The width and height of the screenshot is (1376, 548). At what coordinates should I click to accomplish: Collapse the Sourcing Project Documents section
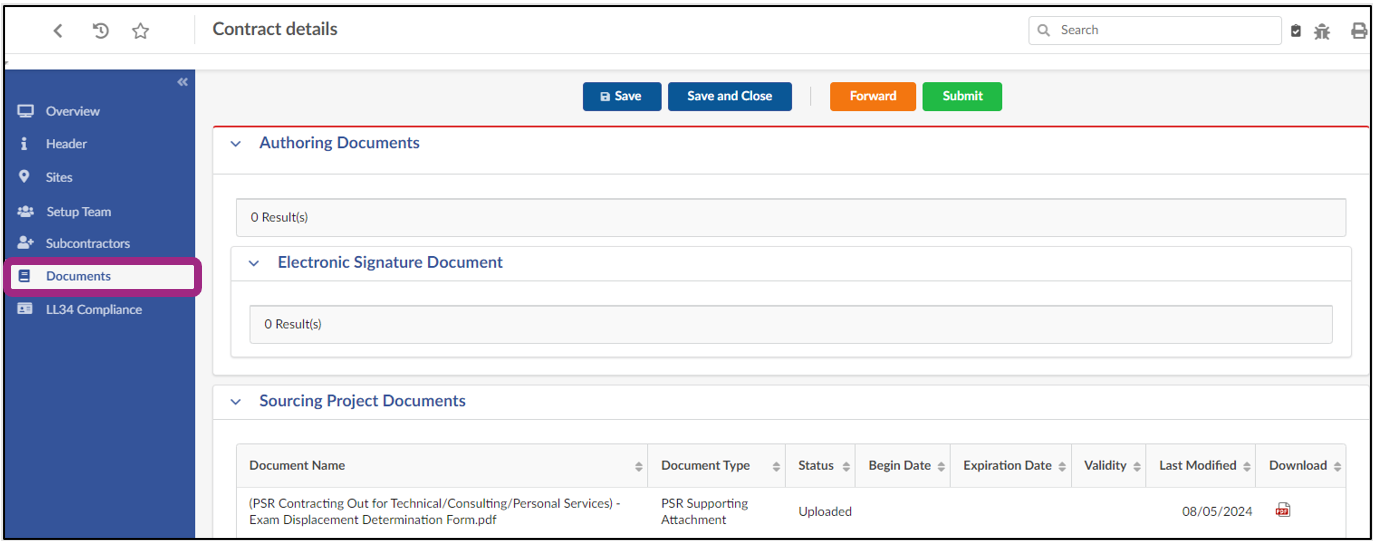pyautogui.click(x=236, y=402)
